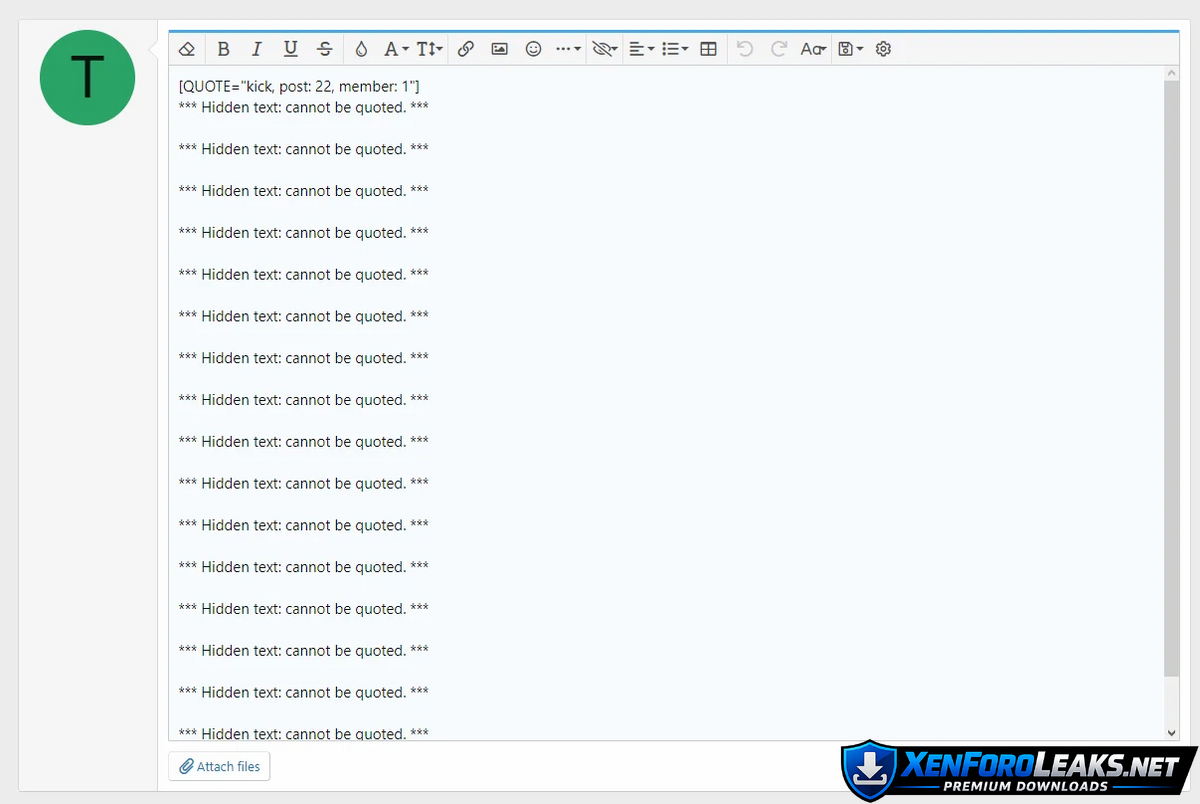
Task: Click the Insert image icon
Action: 499,49
